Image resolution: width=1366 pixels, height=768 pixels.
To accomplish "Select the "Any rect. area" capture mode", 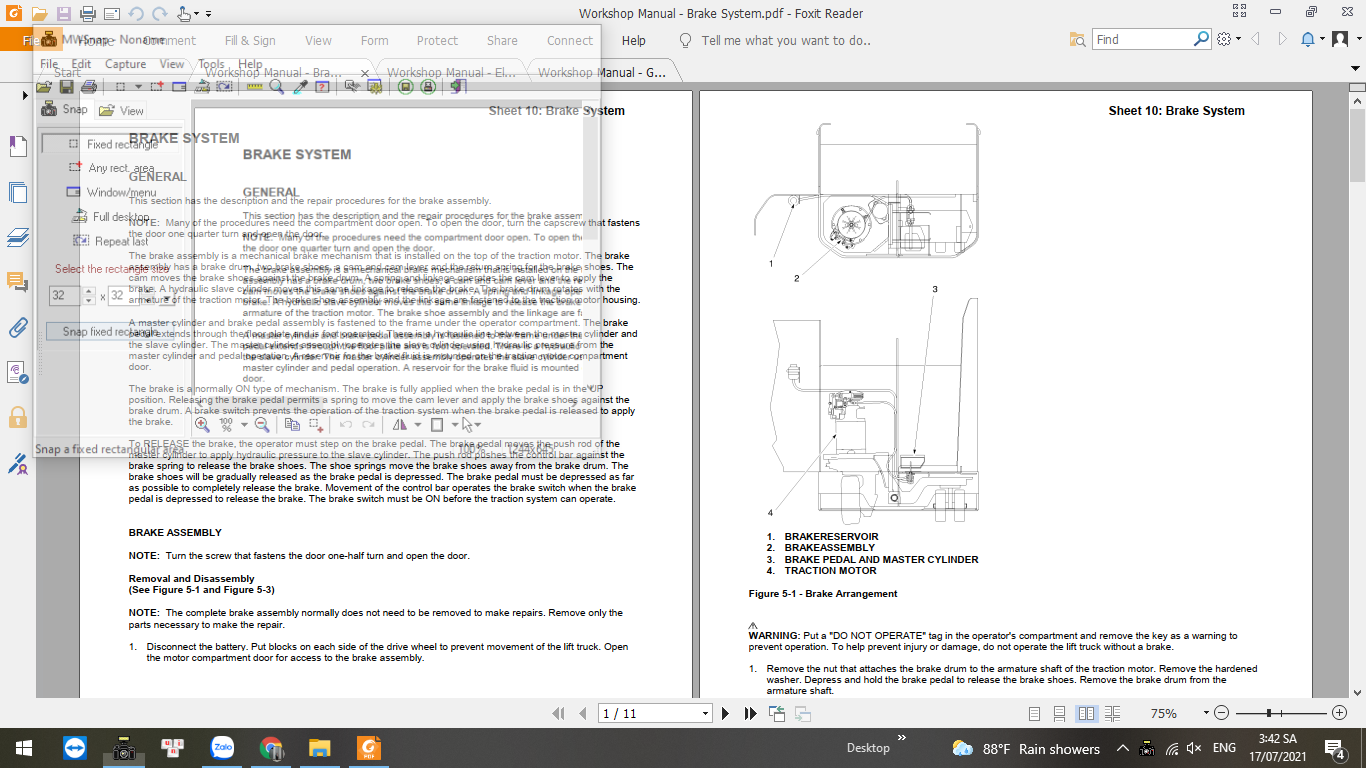I will coord(121,167).
